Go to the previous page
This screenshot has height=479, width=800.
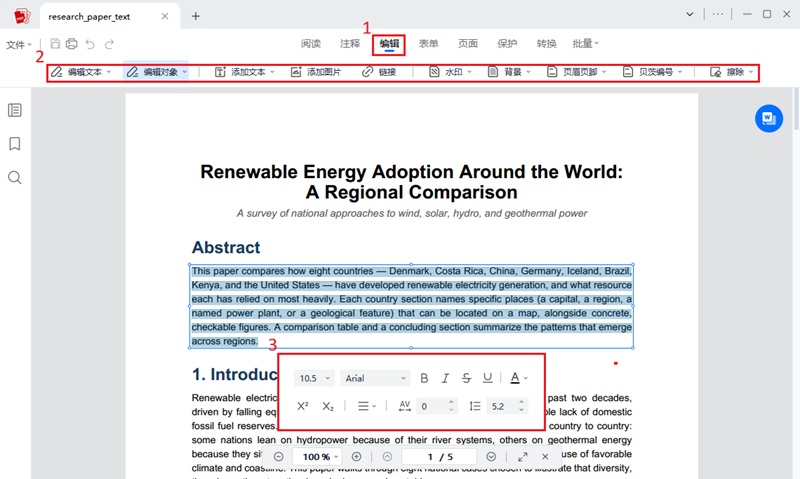click(x=387, y=457)
